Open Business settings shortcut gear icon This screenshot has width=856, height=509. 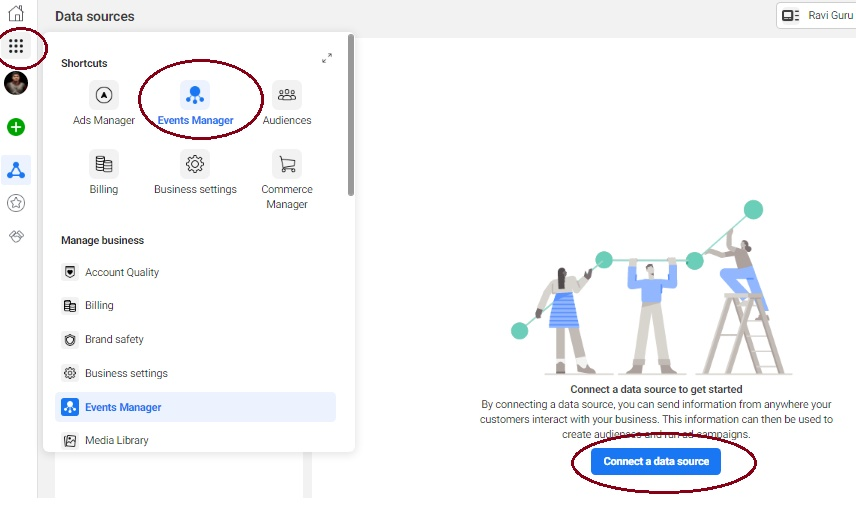pyautogui.click(x=195, y=164)
